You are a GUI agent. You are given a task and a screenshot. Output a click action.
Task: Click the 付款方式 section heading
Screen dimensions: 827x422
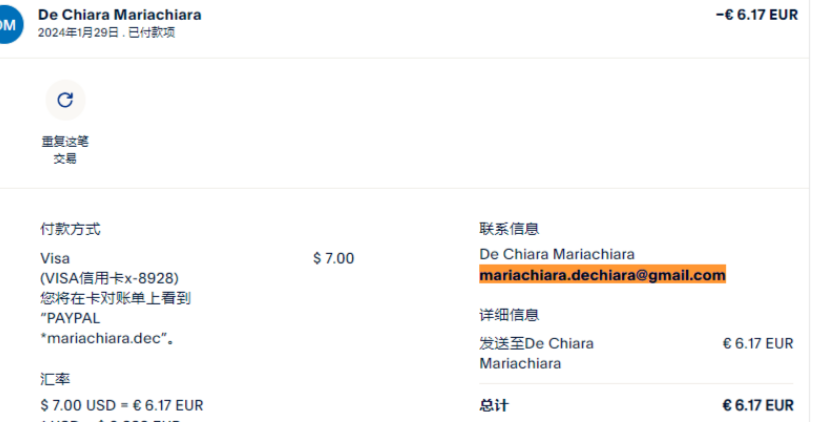click(x=69, y=229)
